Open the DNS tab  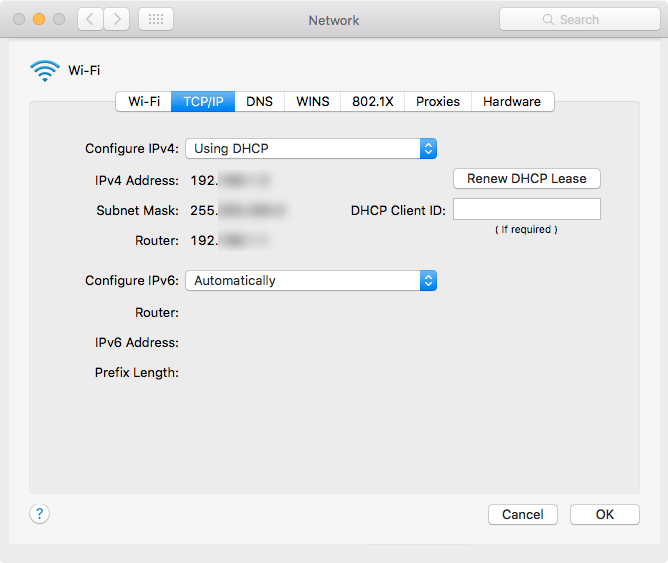(x=259, y=101)
